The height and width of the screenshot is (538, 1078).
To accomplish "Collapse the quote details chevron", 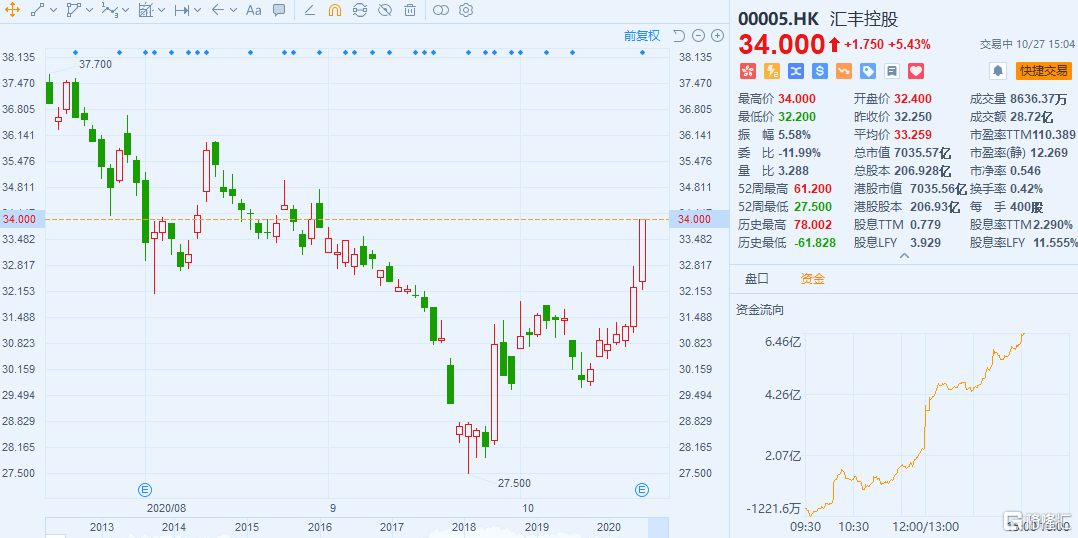I will click(905, 256).
